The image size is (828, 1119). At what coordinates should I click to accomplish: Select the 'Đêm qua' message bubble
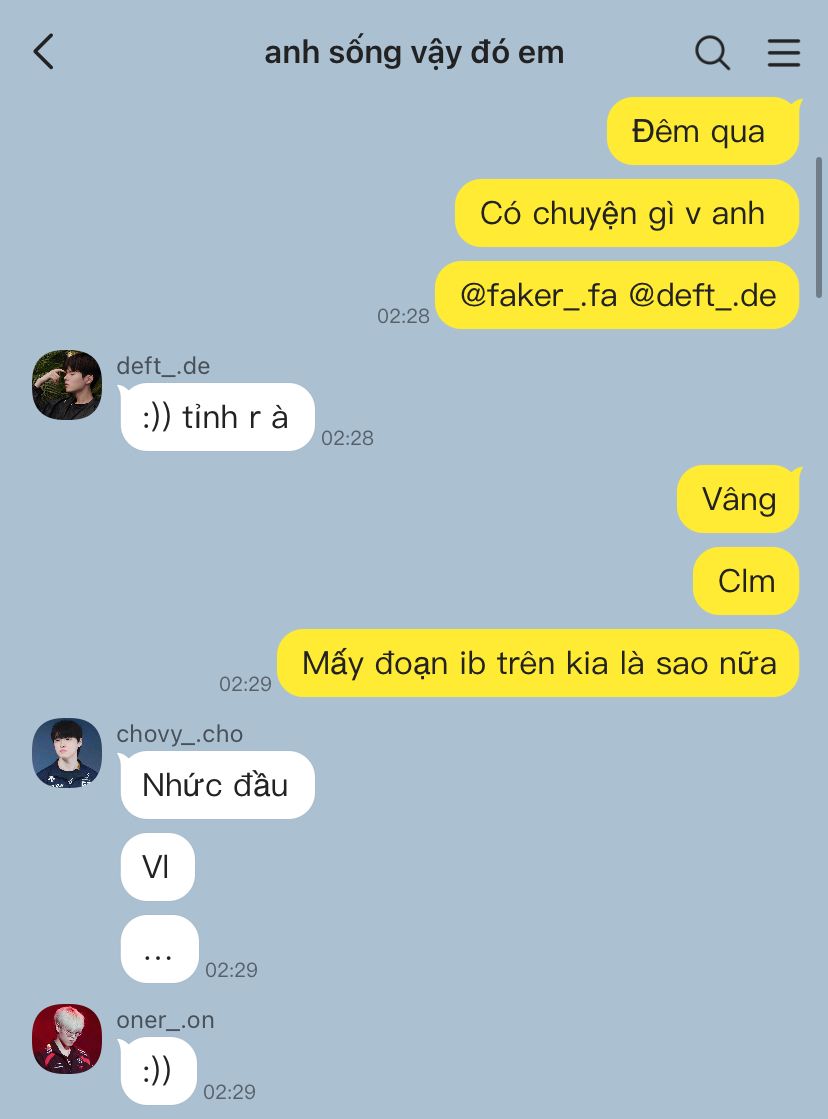tap(703, 131)
